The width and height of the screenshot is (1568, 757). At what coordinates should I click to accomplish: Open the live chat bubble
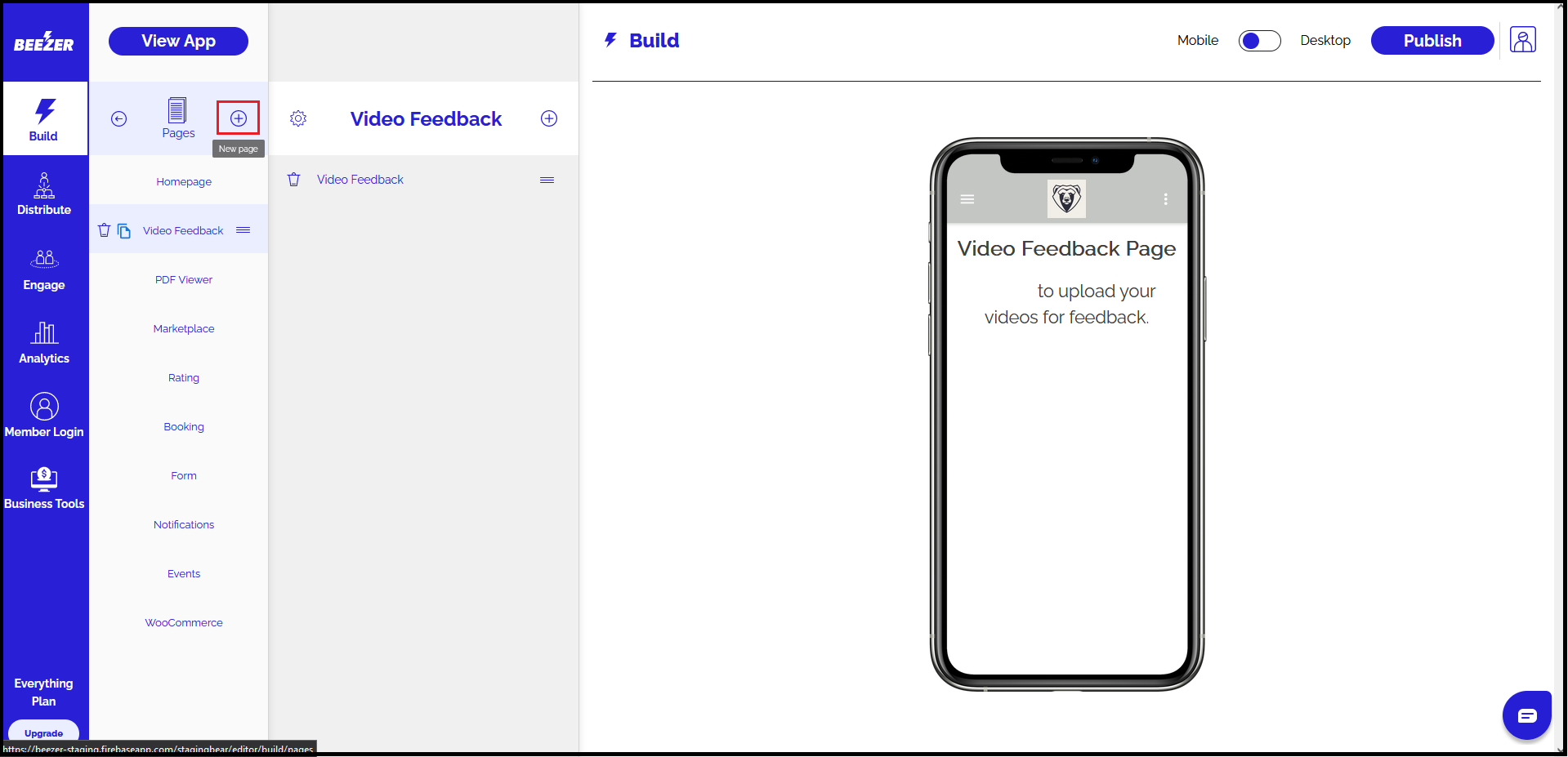1526,715
